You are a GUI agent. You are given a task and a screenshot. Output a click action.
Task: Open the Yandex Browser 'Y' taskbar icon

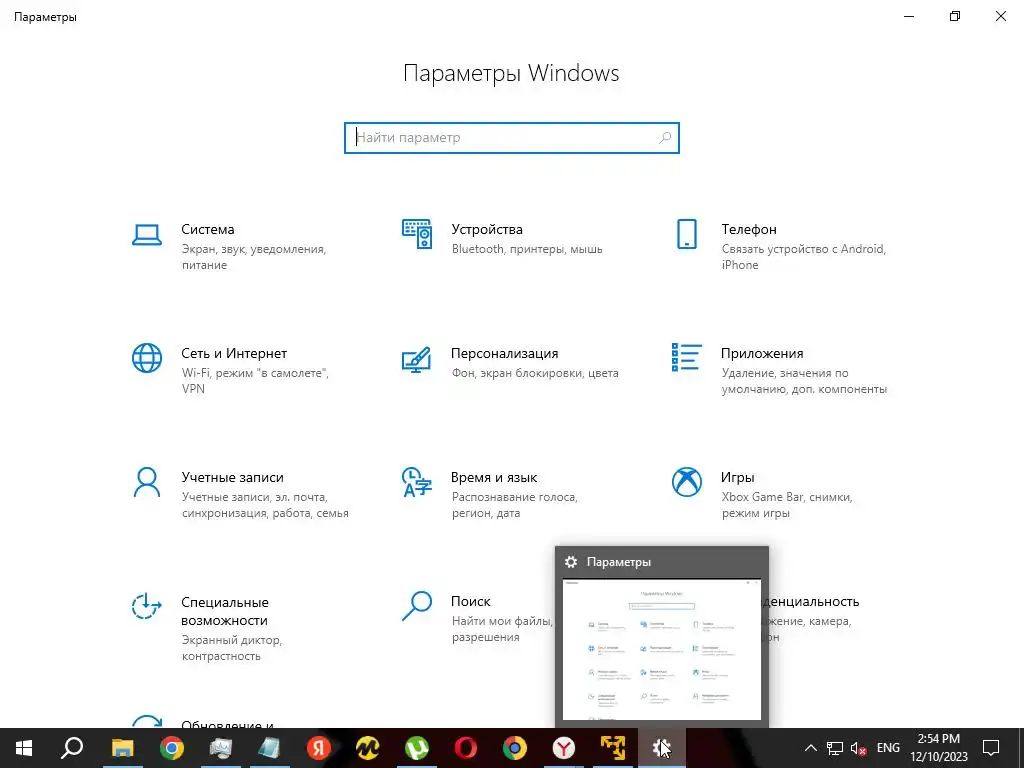pos(564,748)
